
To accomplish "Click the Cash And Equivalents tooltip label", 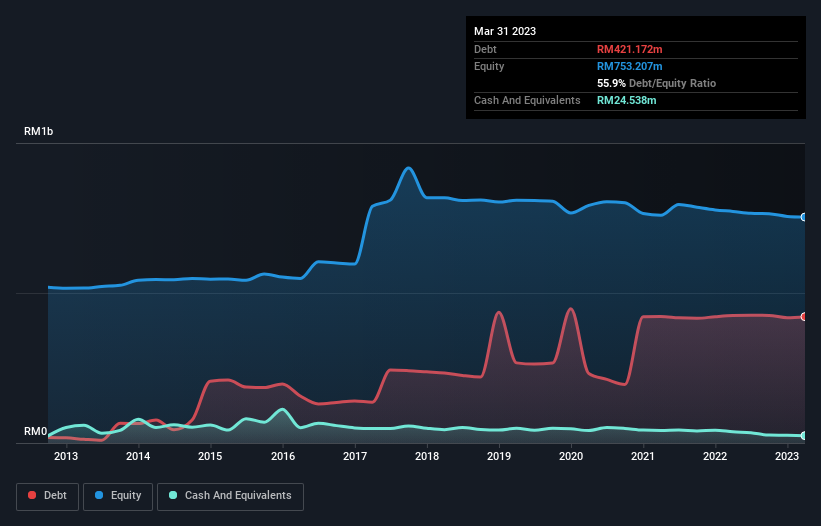I will [527, 100].
